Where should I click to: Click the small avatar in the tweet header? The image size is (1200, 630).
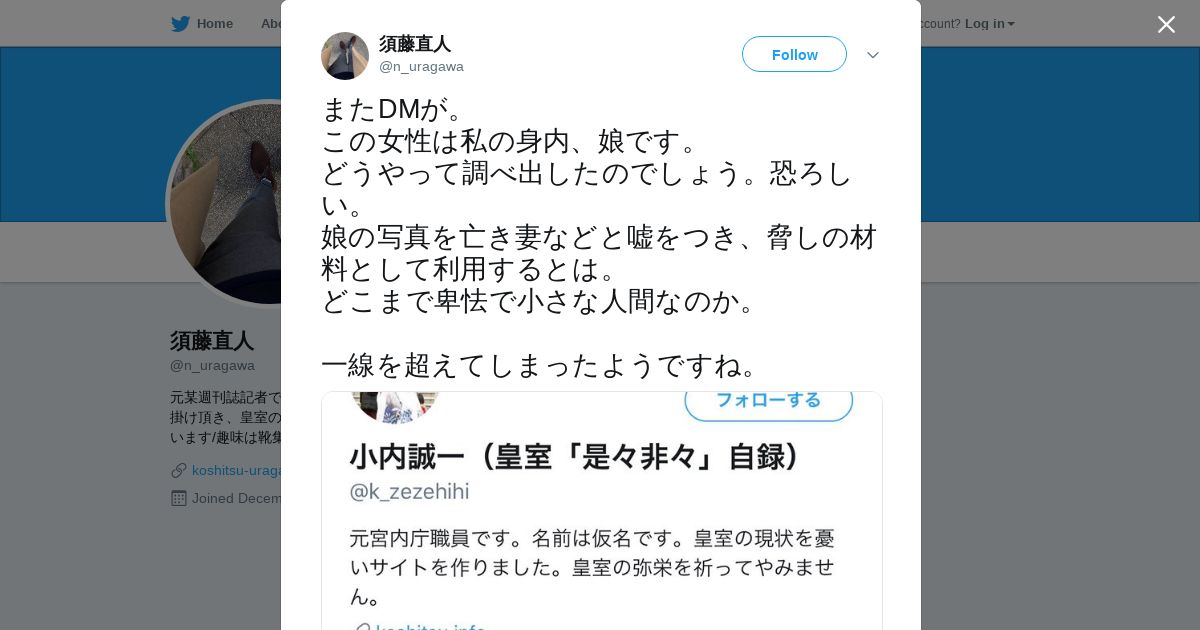[x=345, y=56]
